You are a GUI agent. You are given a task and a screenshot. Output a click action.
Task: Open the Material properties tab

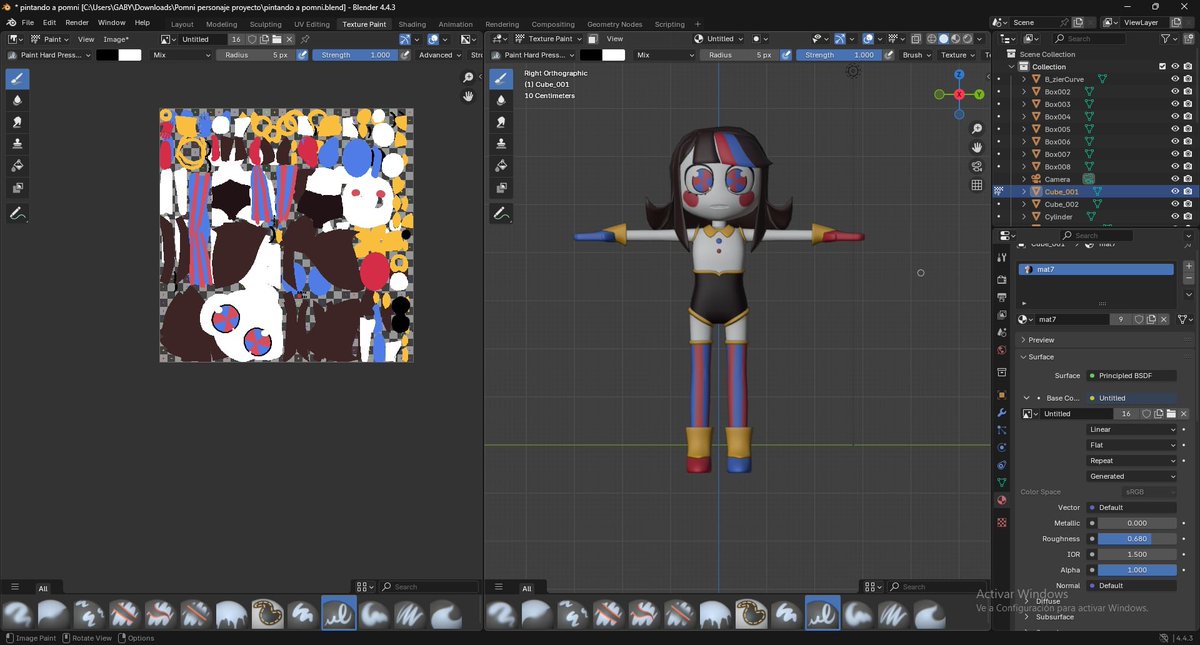tap(1002, 500)
